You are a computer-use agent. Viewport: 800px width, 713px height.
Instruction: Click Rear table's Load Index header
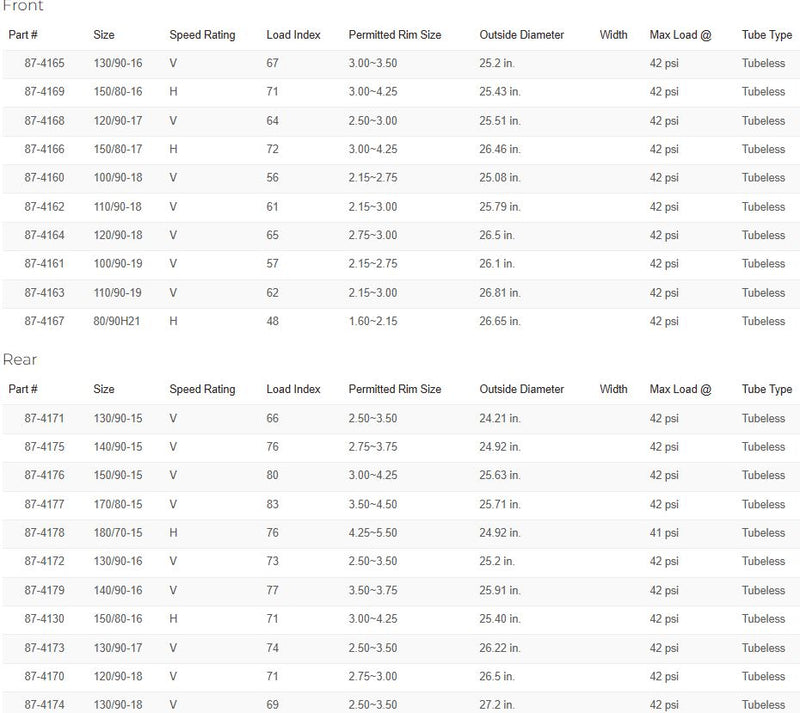293,389
